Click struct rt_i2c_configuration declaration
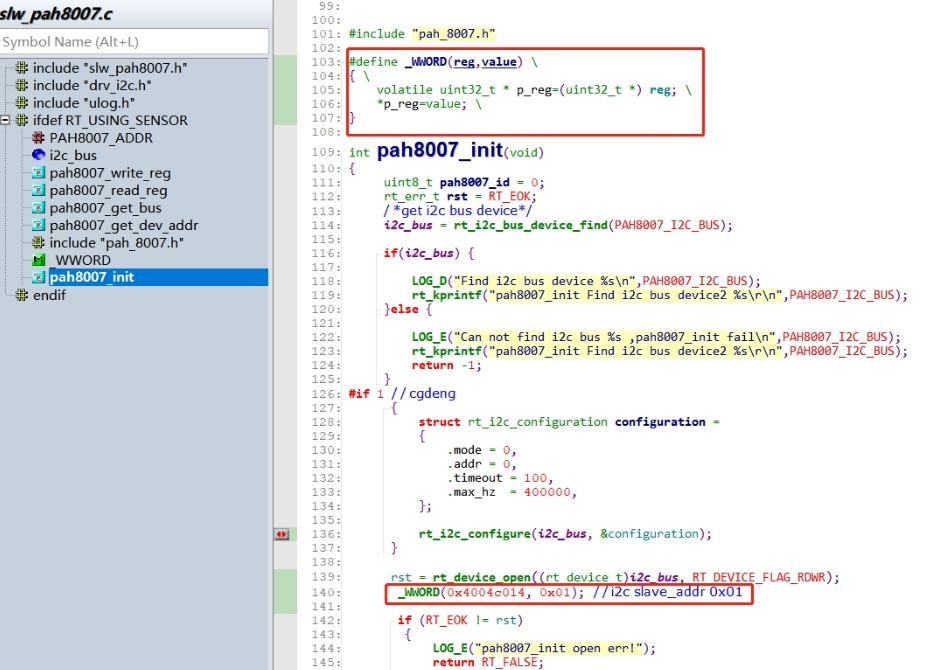This screenshot has height=670, width=925. (x=569, y=422)
